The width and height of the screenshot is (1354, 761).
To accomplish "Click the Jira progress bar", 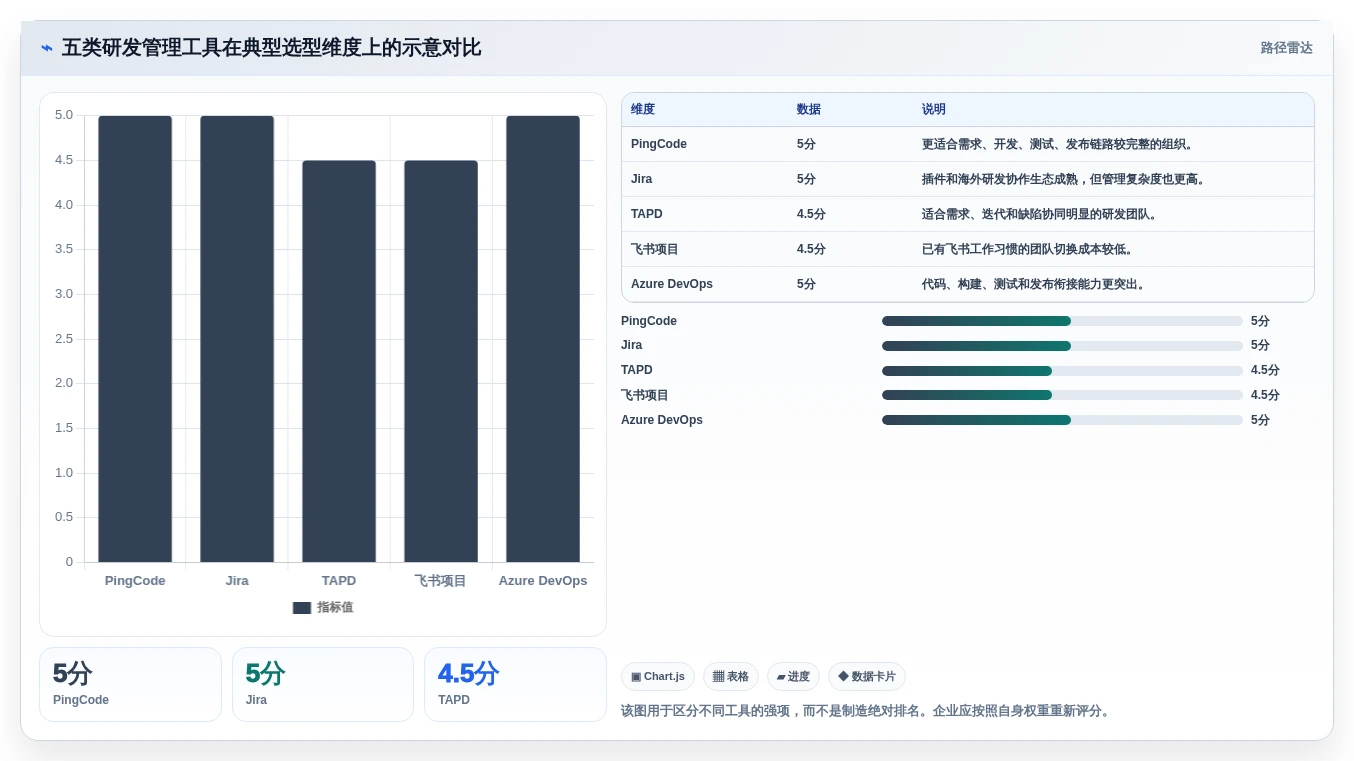I will pos(1062,346).
